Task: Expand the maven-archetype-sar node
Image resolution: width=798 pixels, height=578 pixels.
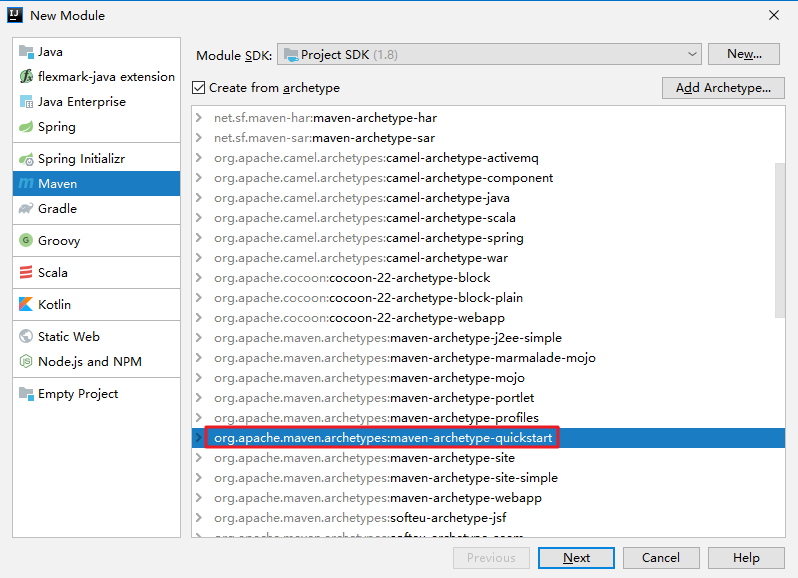Action: [x=199, y=138]
